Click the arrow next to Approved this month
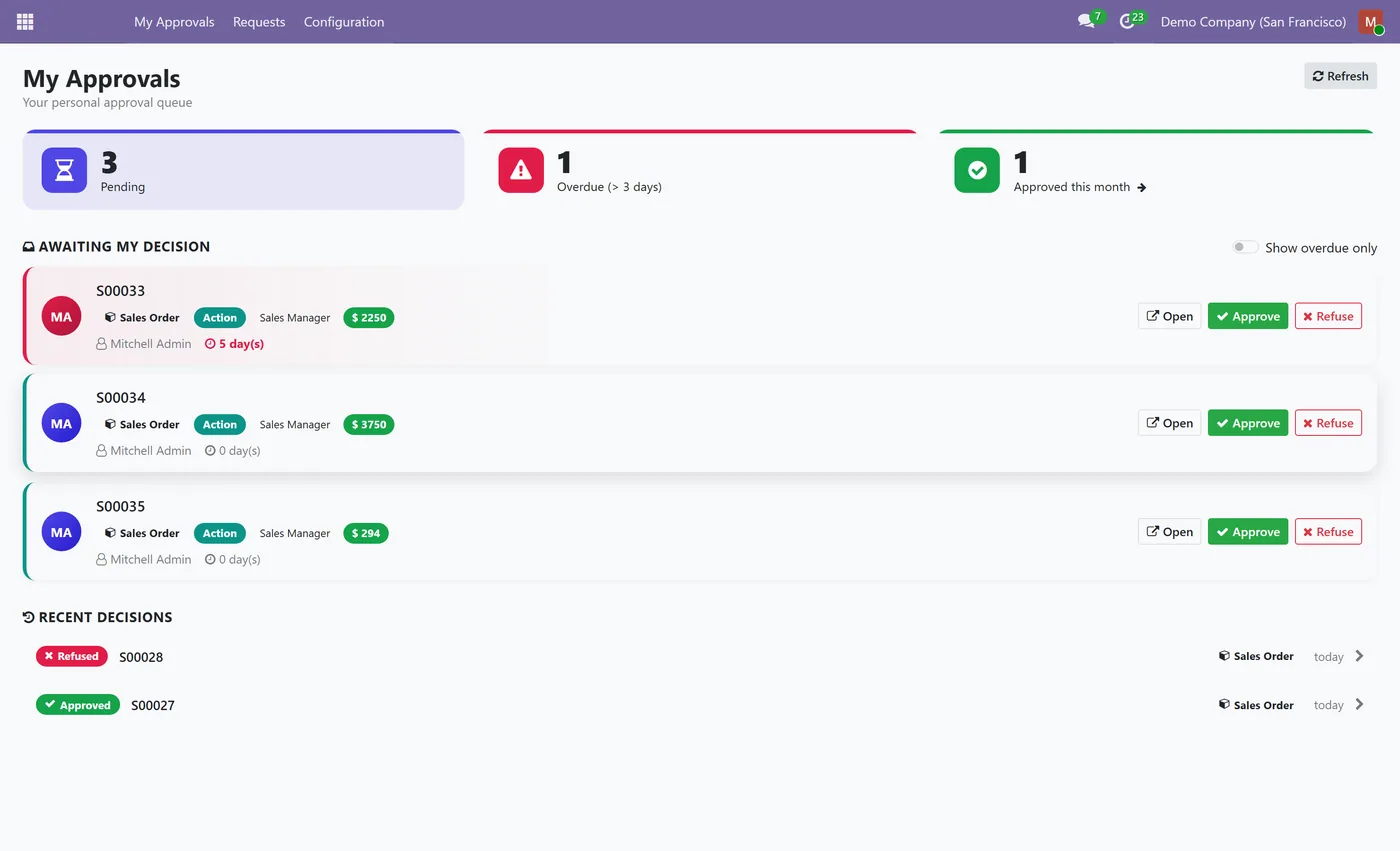The width and height of the screenshot is (1400, 851). coord(1142,187)
